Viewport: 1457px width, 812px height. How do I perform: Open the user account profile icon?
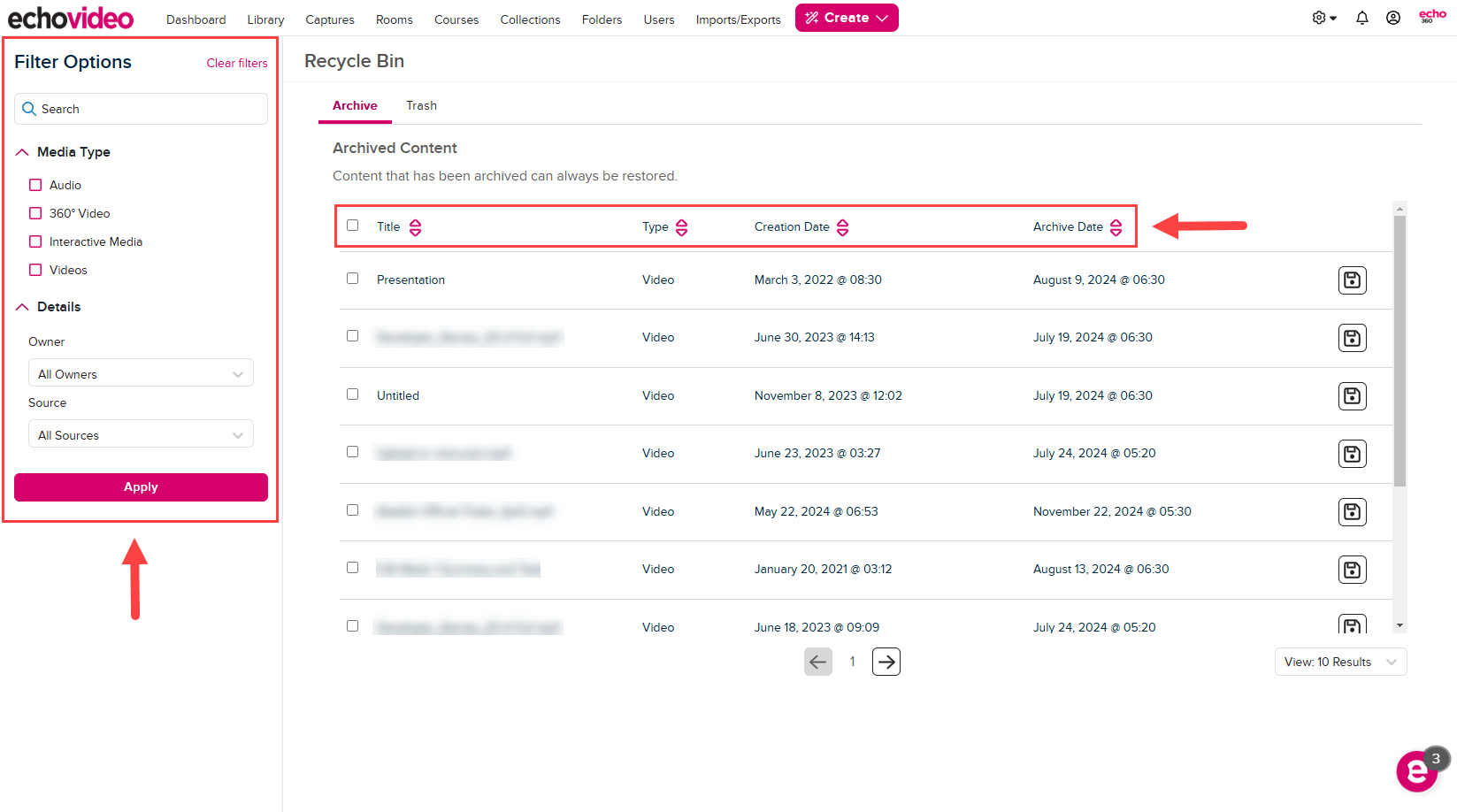point(1392,18)
